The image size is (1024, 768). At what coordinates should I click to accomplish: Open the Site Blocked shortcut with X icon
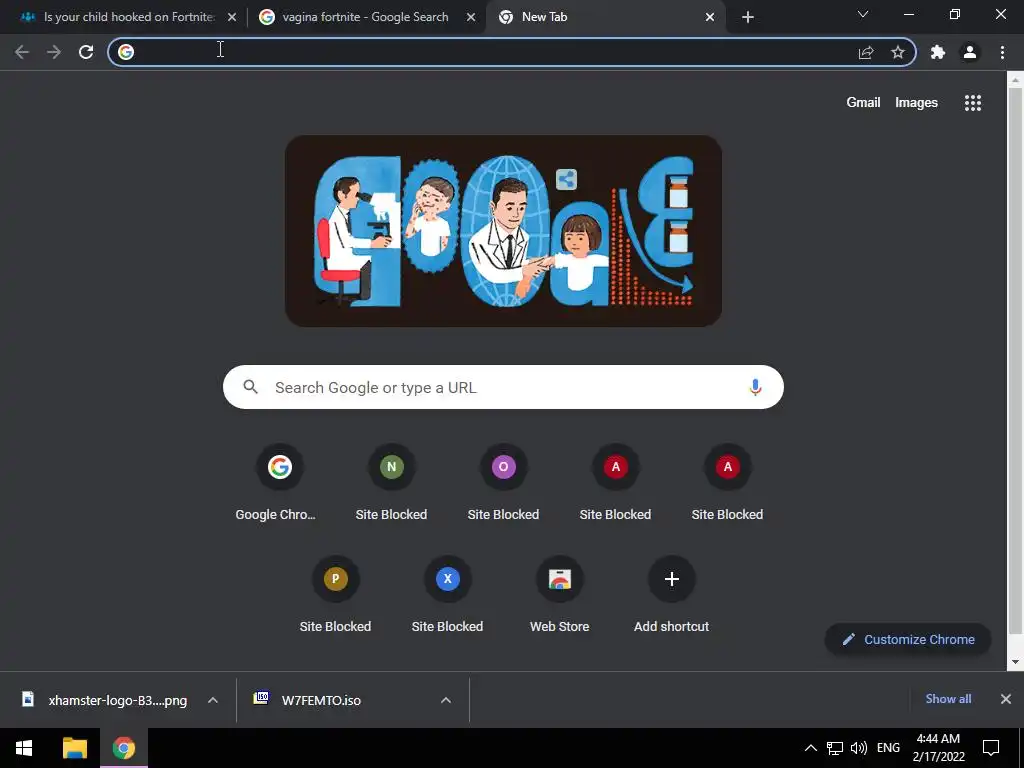coord(447,595)
